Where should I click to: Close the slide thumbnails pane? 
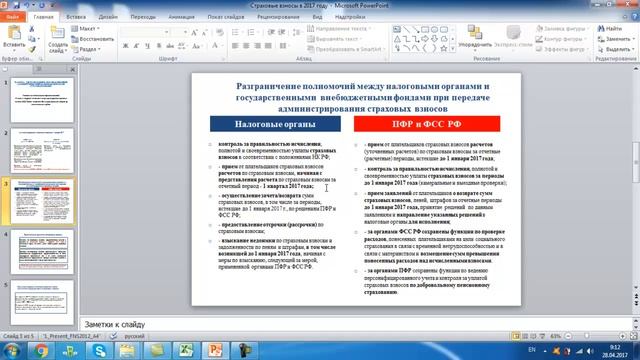pos(72,69)
